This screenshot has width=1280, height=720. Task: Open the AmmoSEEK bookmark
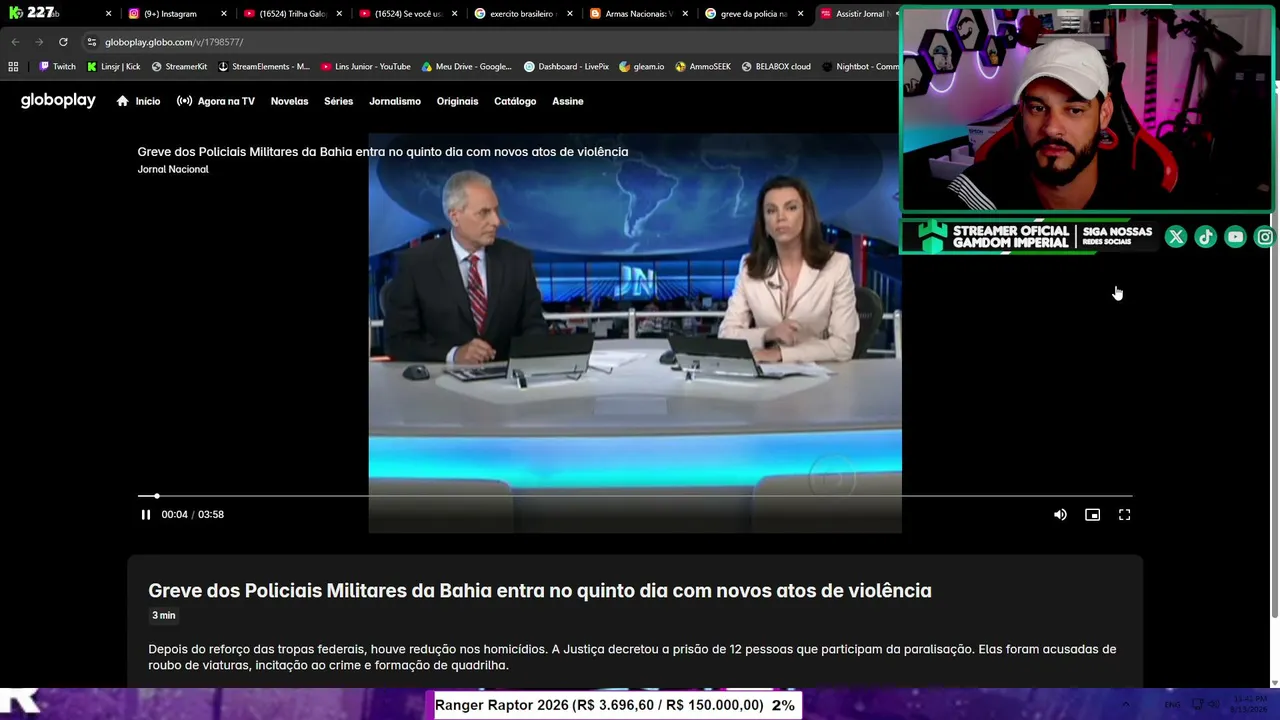click(703, 67)
